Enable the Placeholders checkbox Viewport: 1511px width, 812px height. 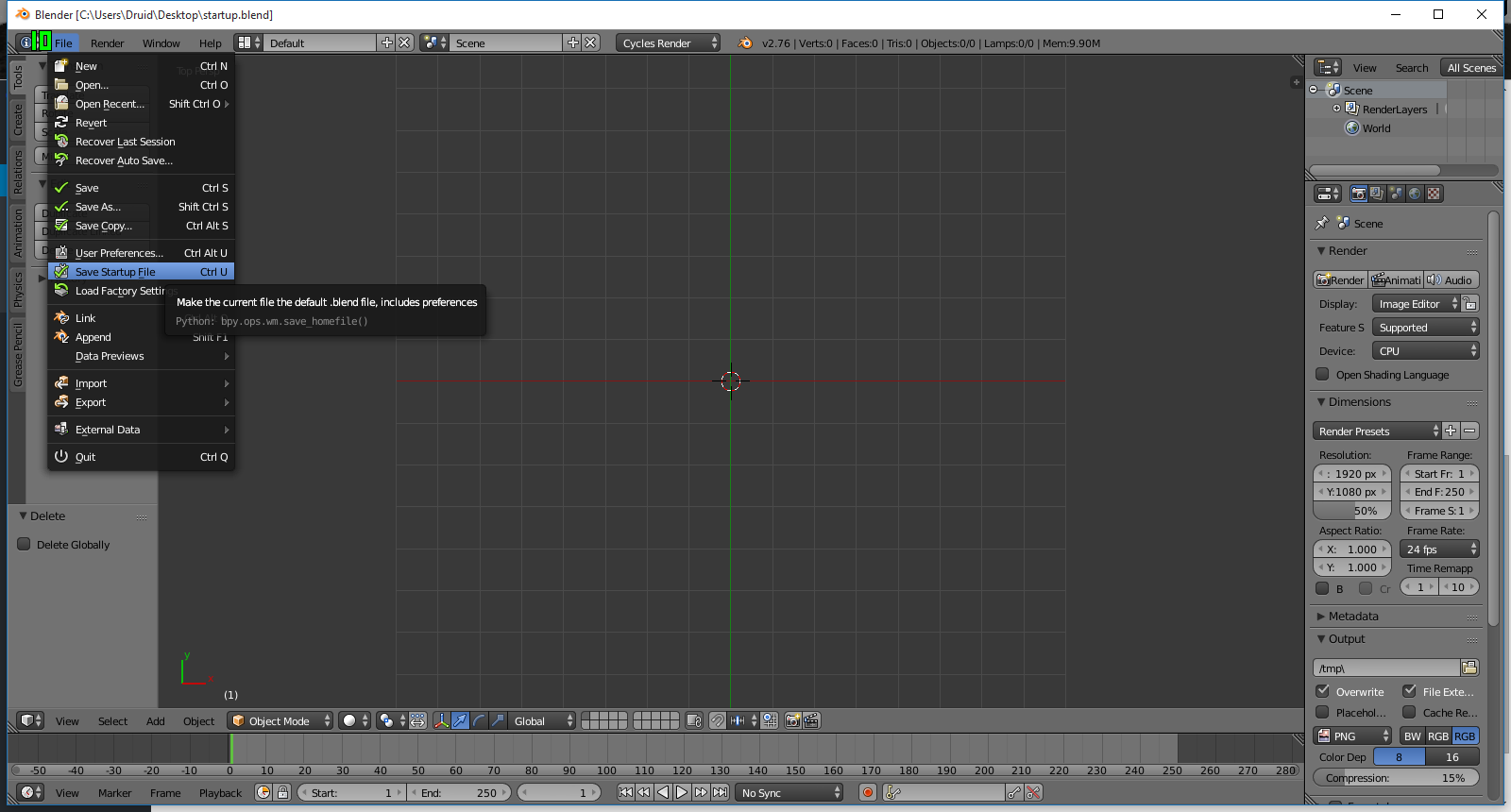point(1322,712)
